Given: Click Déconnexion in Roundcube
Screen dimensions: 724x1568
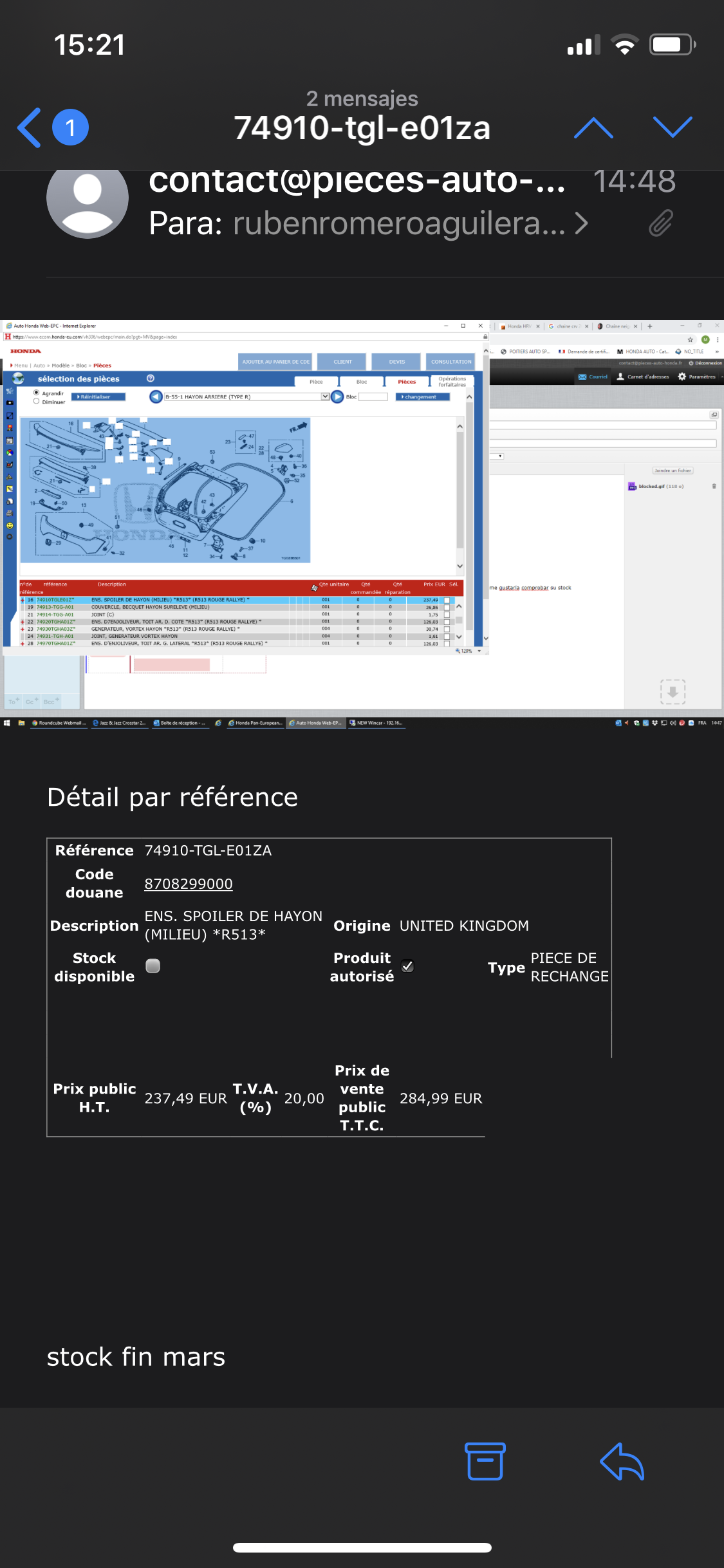Looking at the screenshot, I should [x=705, y=363].
